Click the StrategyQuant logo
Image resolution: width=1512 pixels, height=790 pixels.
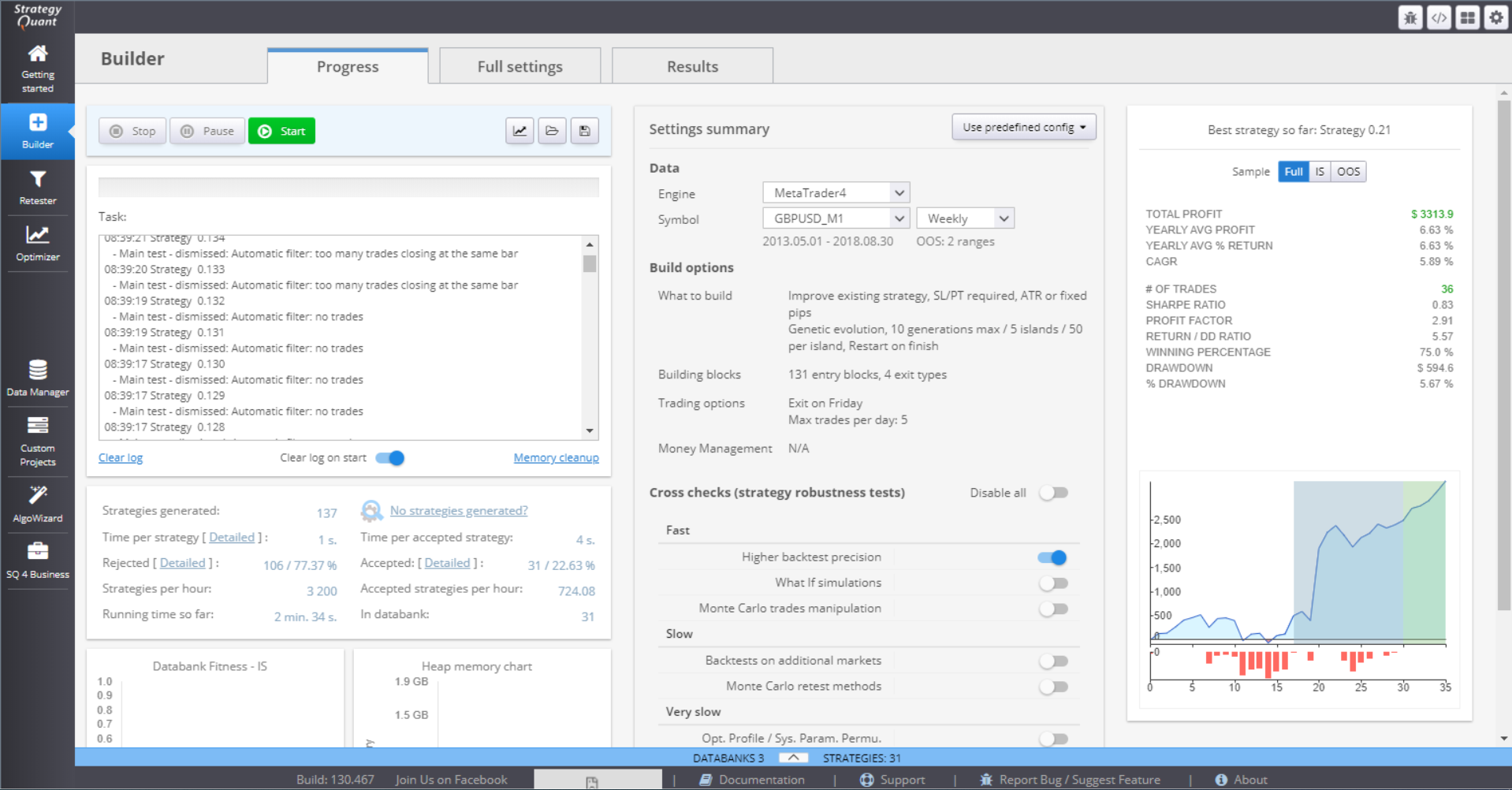[x=37, y=16]
